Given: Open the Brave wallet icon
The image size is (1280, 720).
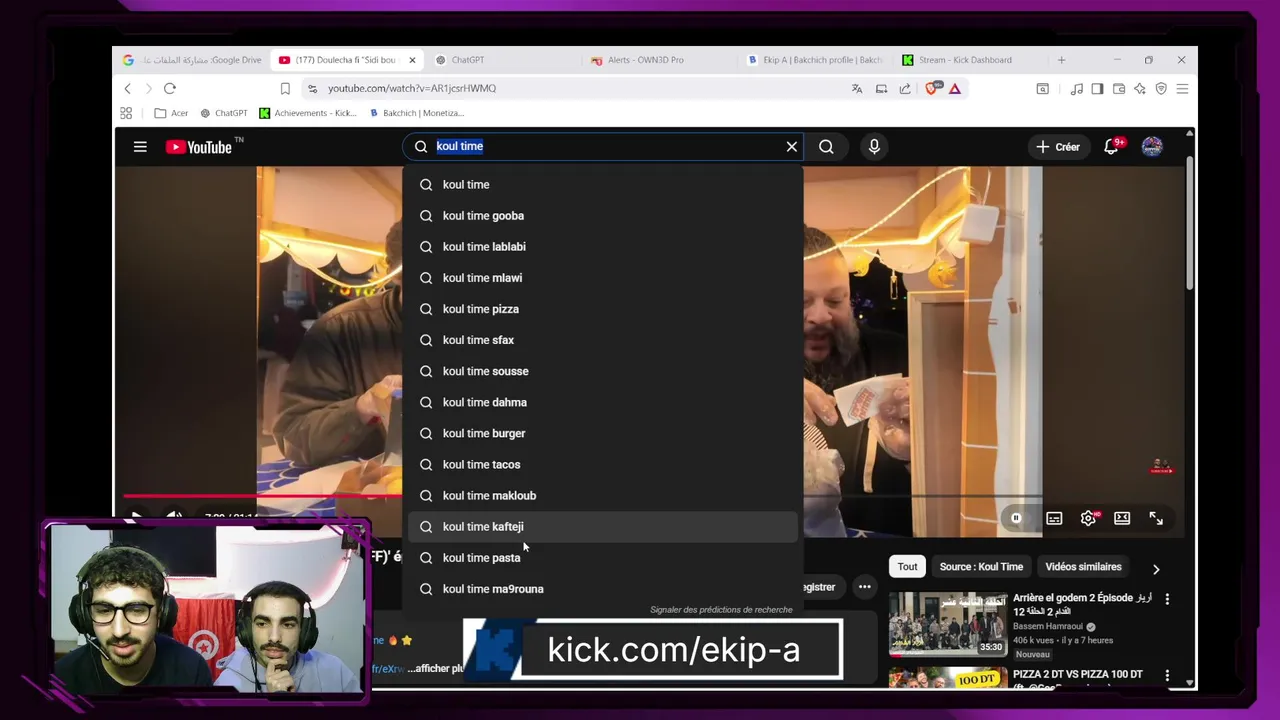Looking at the screenshot, I should (x=1119, y=89).
